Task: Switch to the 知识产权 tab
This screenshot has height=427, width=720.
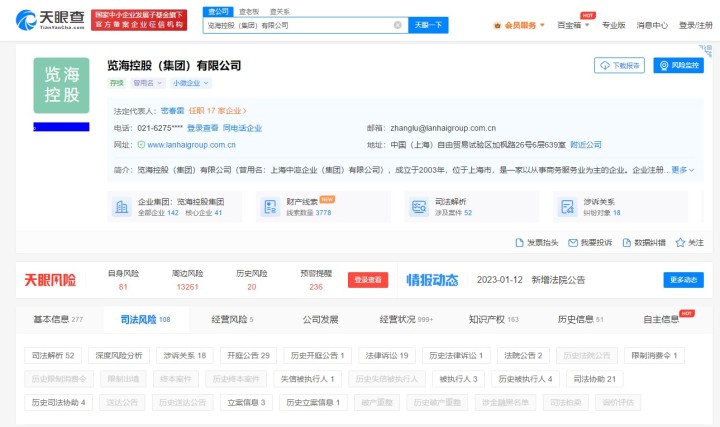Action: point(494,319)
